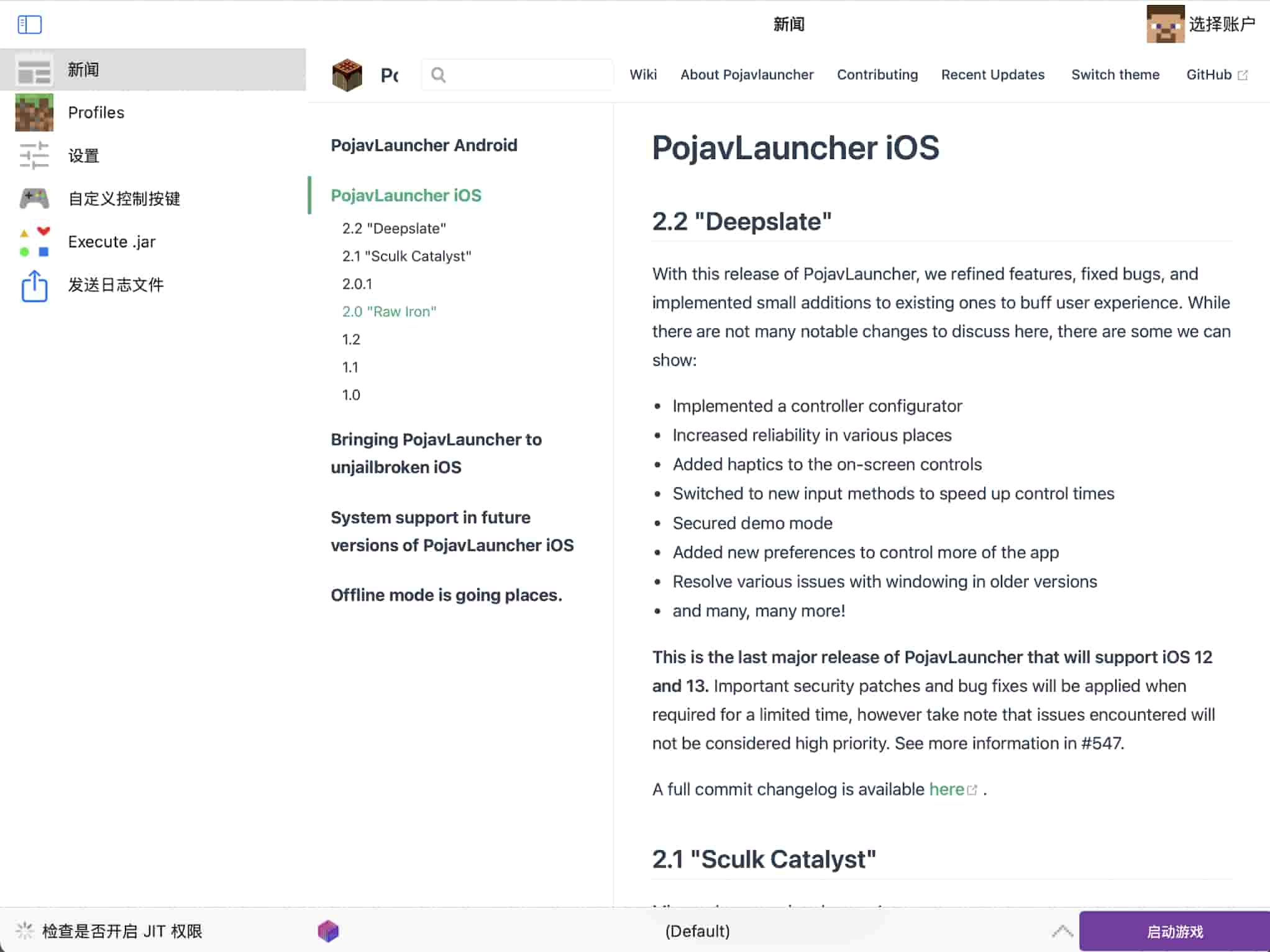Select PojavLauncher Android in the sidebar

pyautogui.click(x=424, y=145)
